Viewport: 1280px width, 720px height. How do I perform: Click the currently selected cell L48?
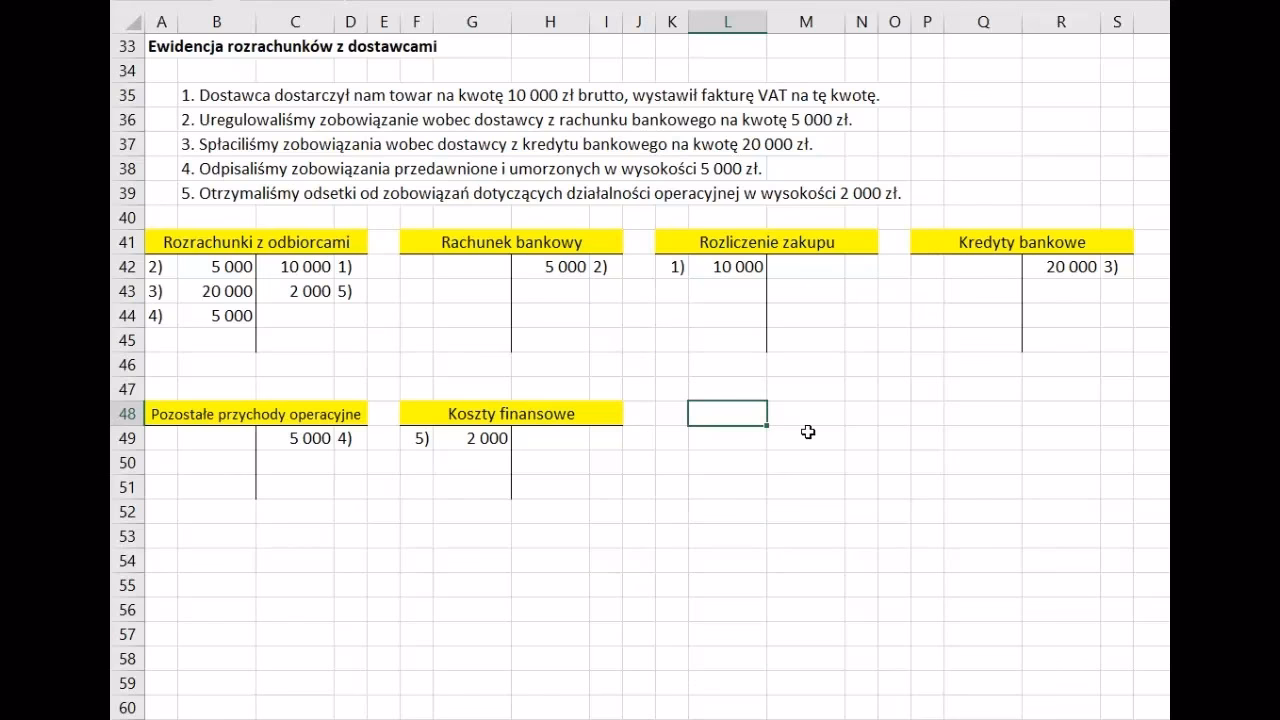727,413
